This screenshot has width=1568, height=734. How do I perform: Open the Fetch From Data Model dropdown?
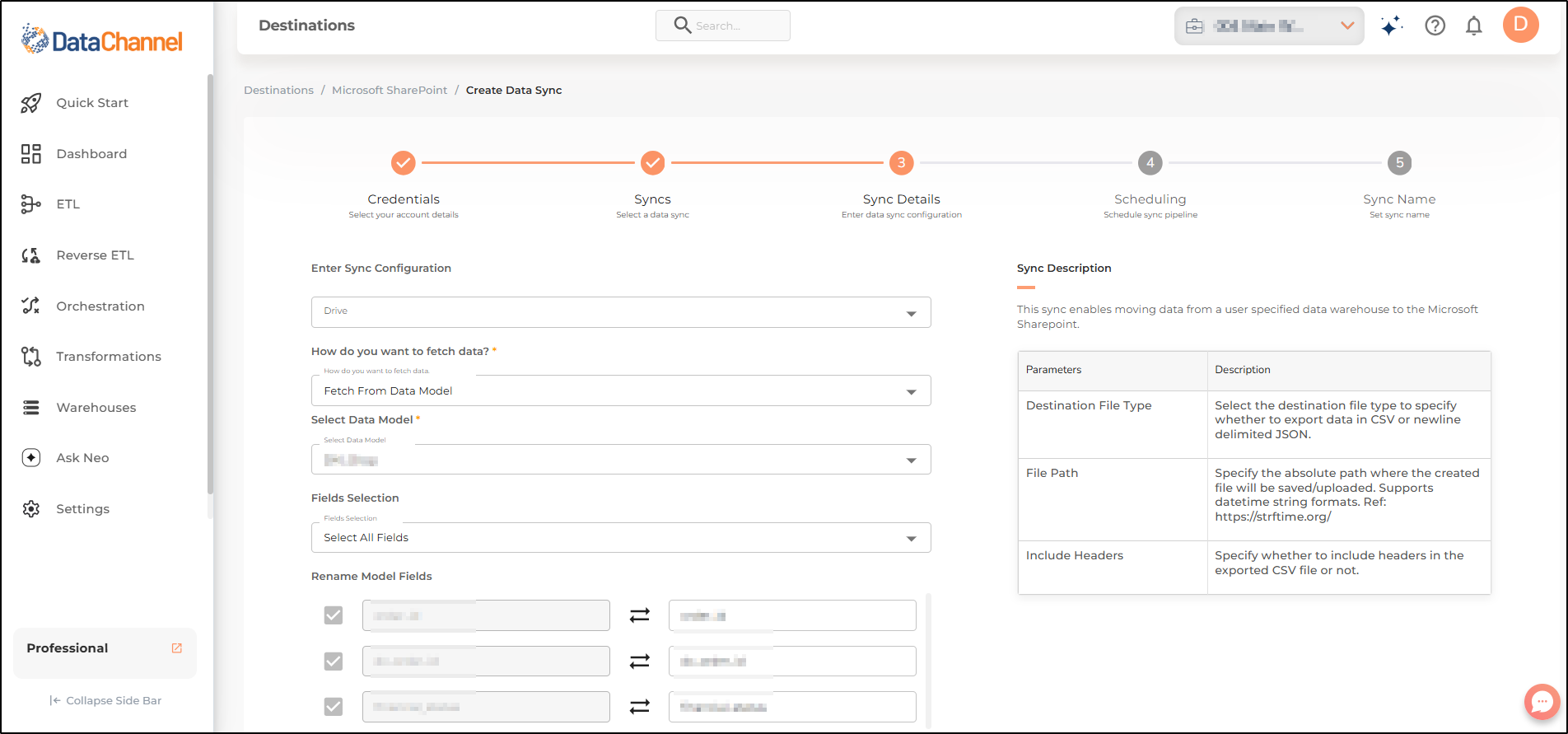pos(621,390)
